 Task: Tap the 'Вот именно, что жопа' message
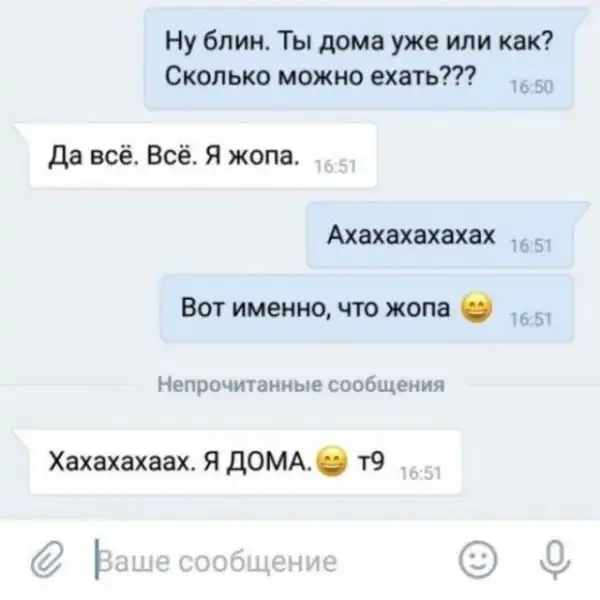[367, 308]
